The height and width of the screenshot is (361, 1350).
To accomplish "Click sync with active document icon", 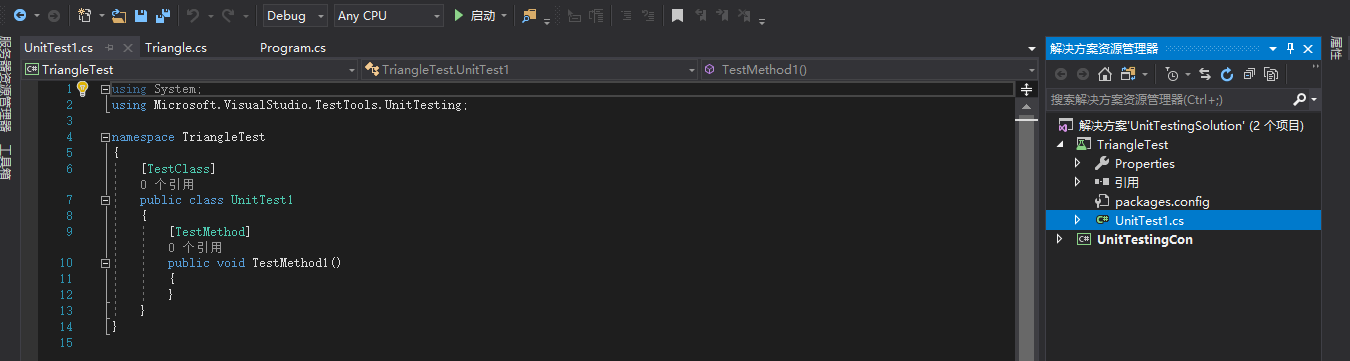I will pos(1204,74).
